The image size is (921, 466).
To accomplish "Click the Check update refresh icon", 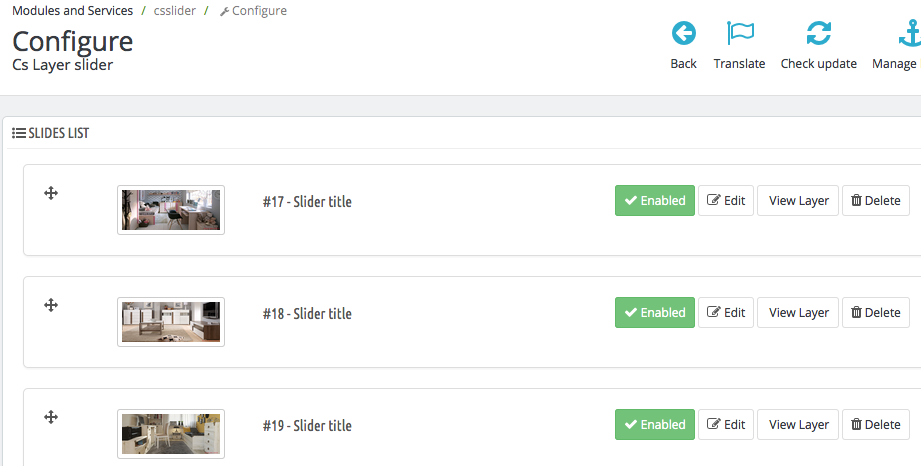I will coord(818,35).
